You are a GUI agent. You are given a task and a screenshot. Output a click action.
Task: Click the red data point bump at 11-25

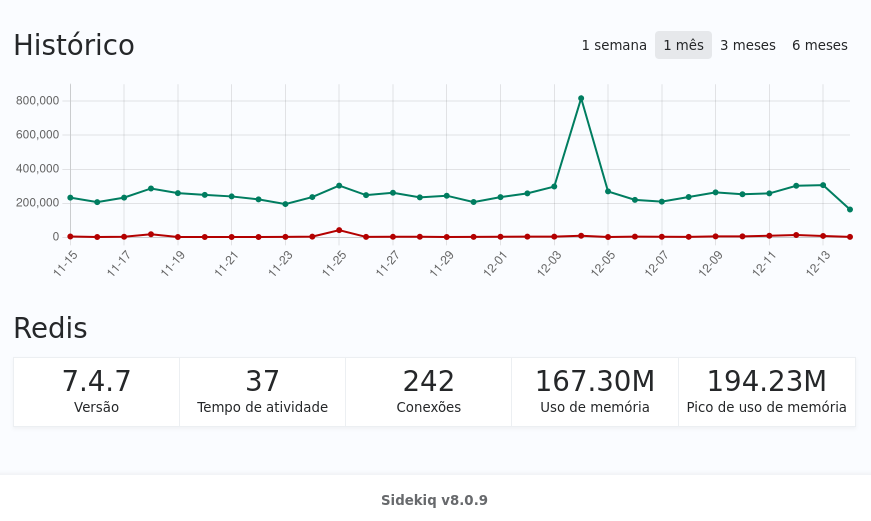339,230
